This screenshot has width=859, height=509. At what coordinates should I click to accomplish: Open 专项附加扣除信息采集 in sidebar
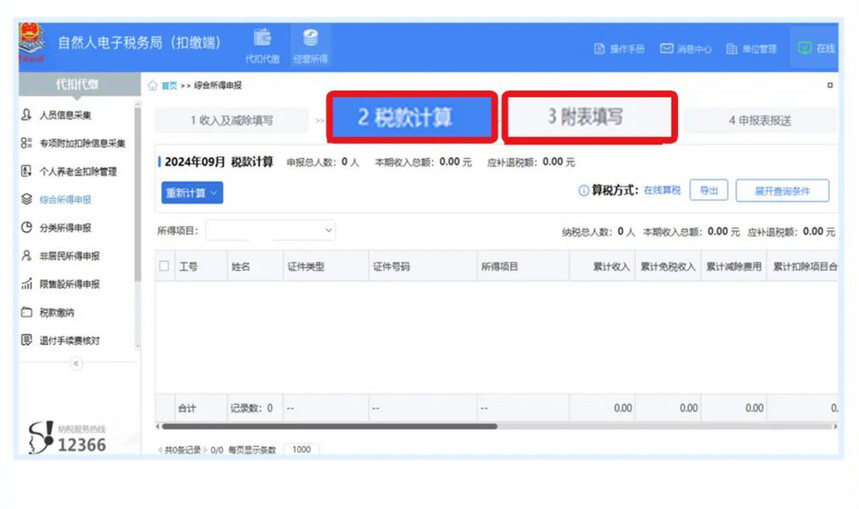coord(82,143)
